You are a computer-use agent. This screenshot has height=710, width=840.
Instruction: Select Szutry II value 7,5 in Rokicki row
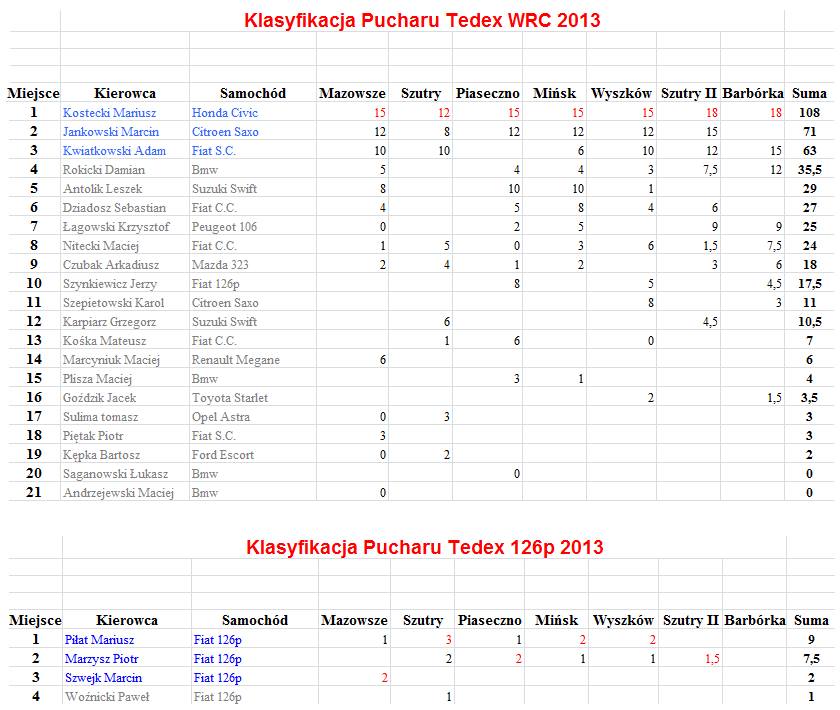710,170
